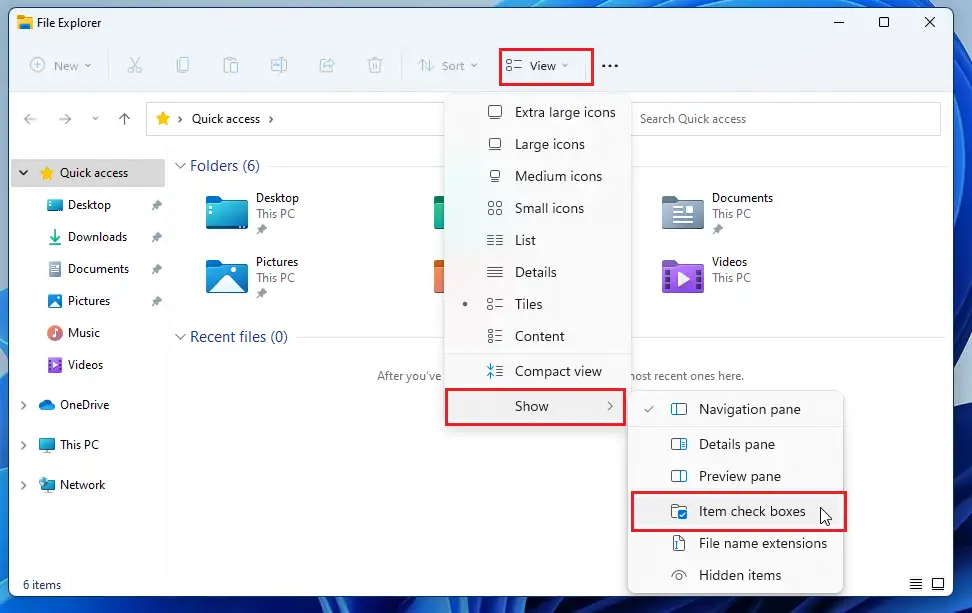Open the Desktop folder tile icon
This screenshot has width=972, height=613.
pos(227,213)
